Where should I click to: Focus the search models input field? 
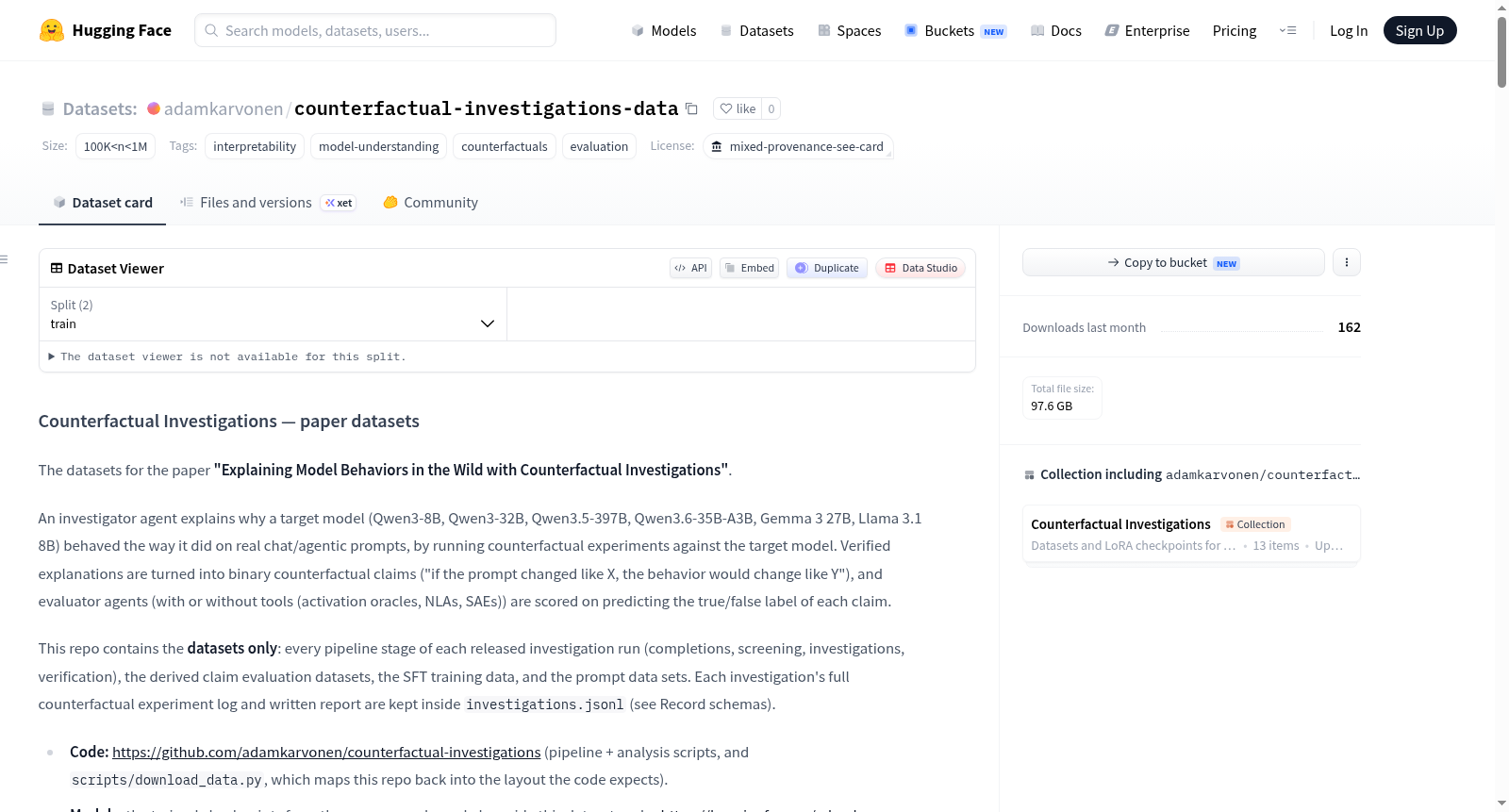point(375,30)
